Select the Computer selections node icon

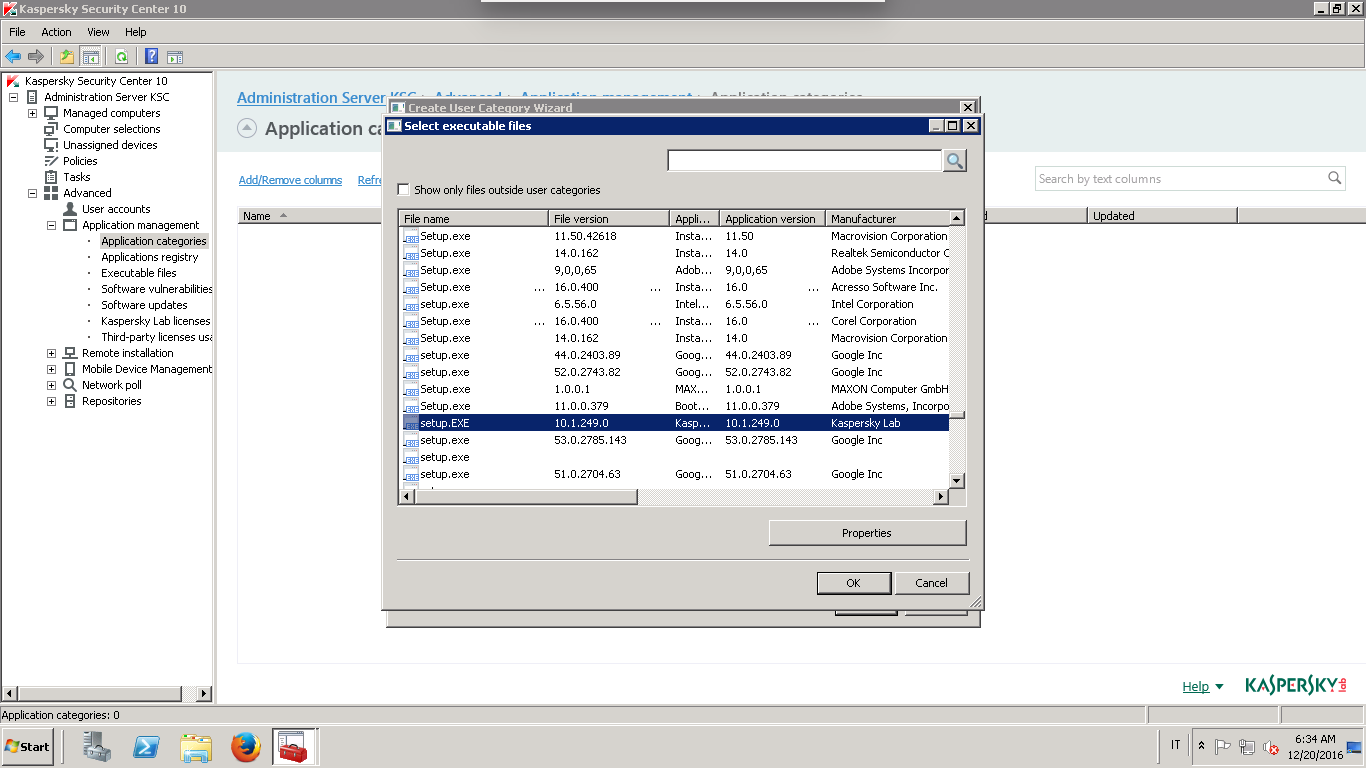[x=51, y=129]
